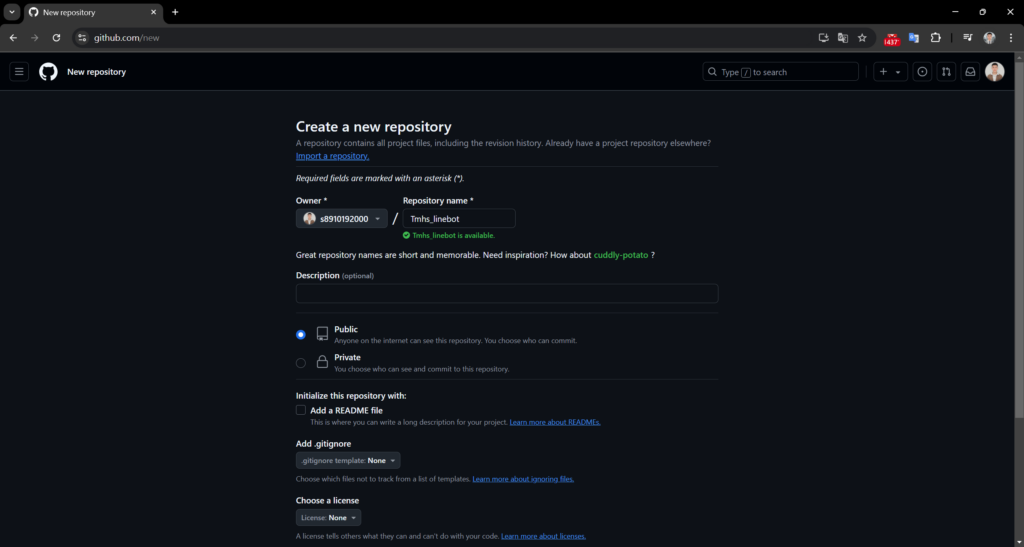Focus the Type / to search box
The image size is (1024, 547).
pos(780,72)
